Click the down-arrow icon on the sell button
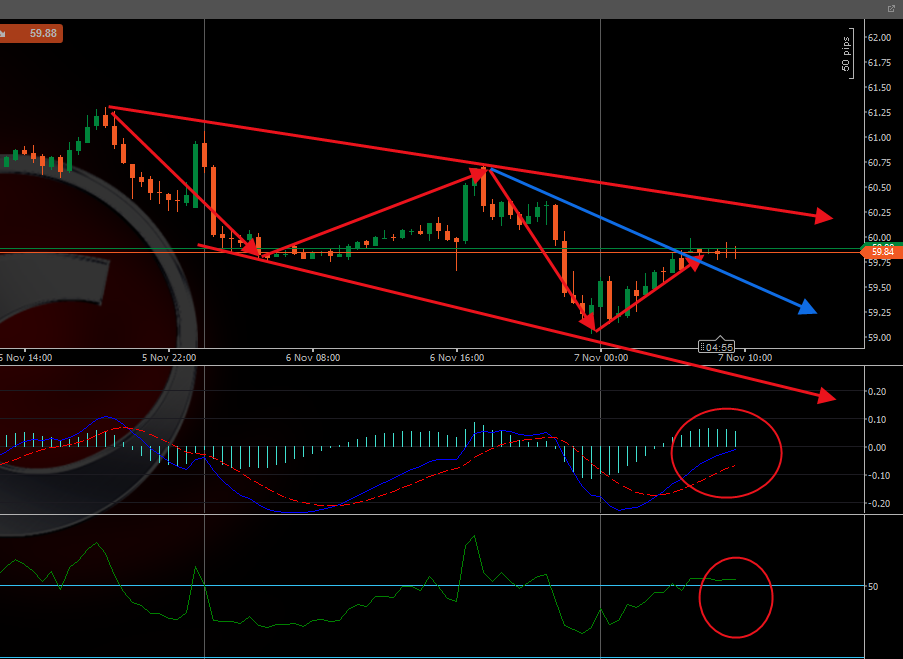Screen dimensions: 903x659 pyautogui.click(x=2, y=34)
